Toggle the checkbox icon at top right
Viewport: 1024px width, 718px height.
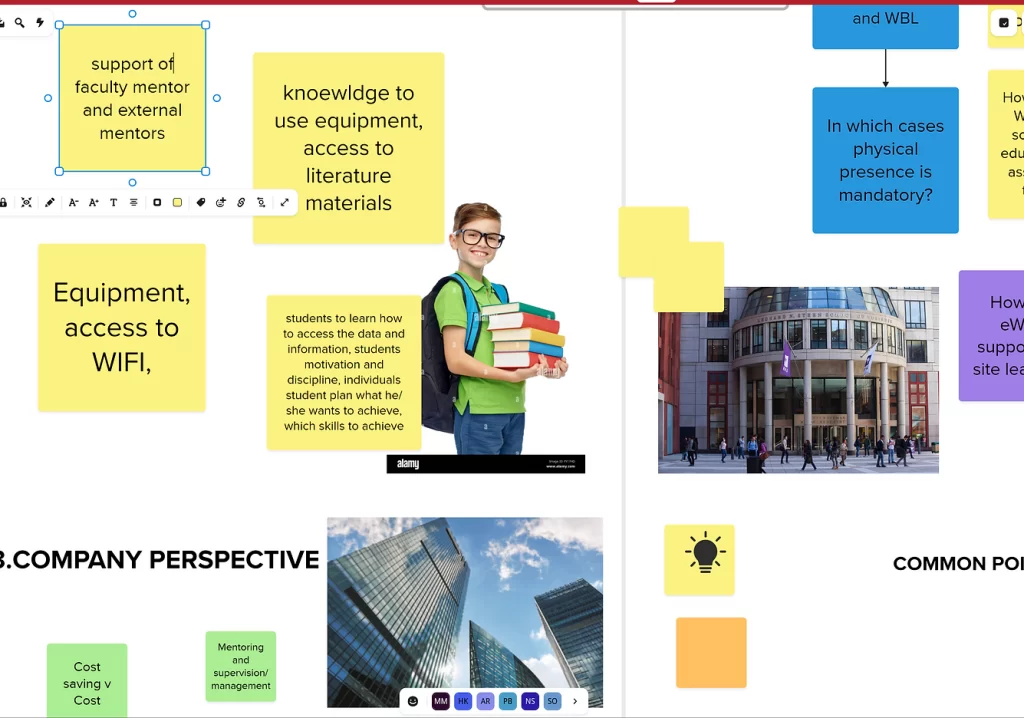pyautogui.click(x=1004, y=23)
